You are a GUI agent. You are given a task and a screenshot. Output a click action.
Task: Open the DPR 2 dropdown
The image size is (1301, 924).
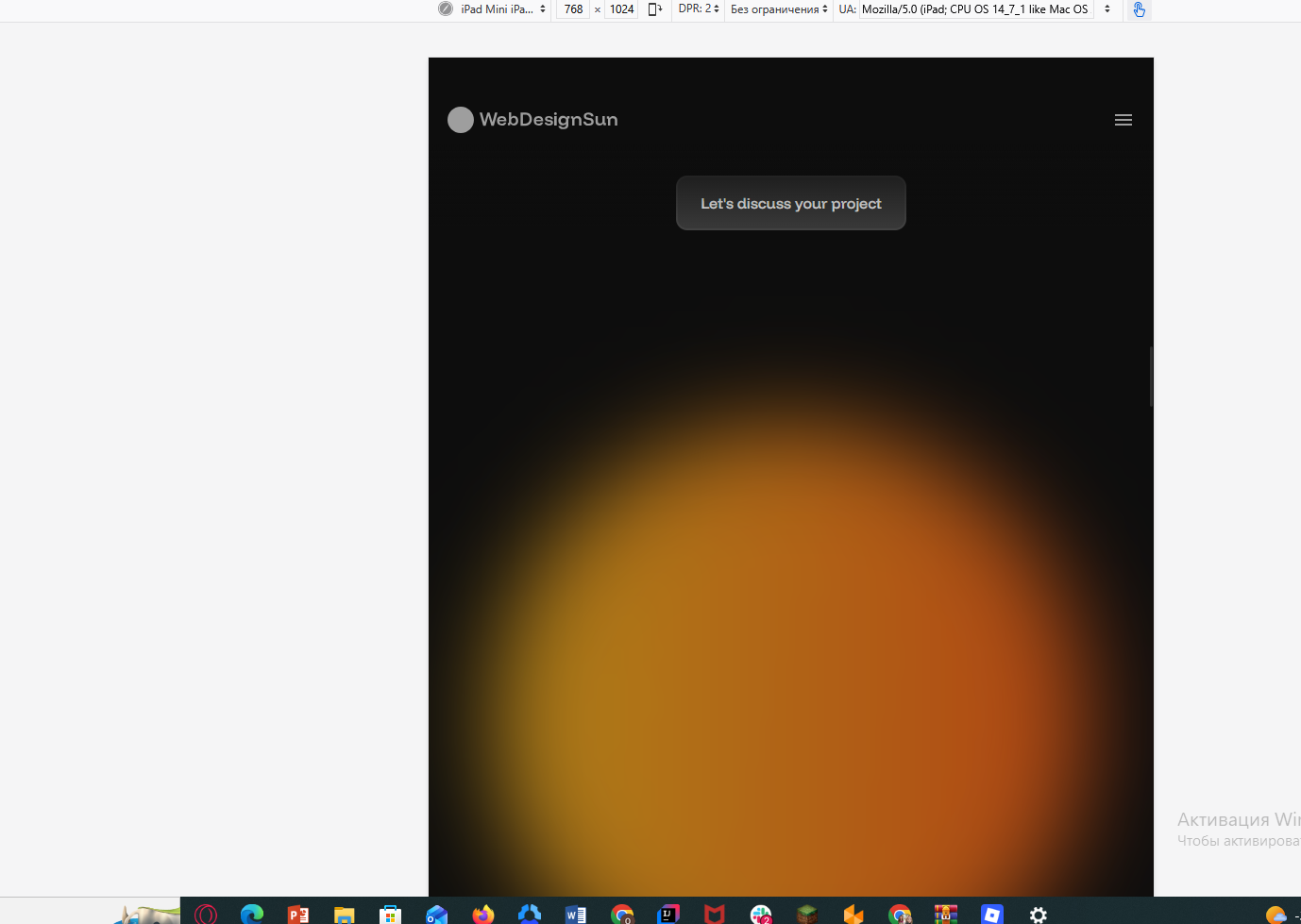point(699,9)
